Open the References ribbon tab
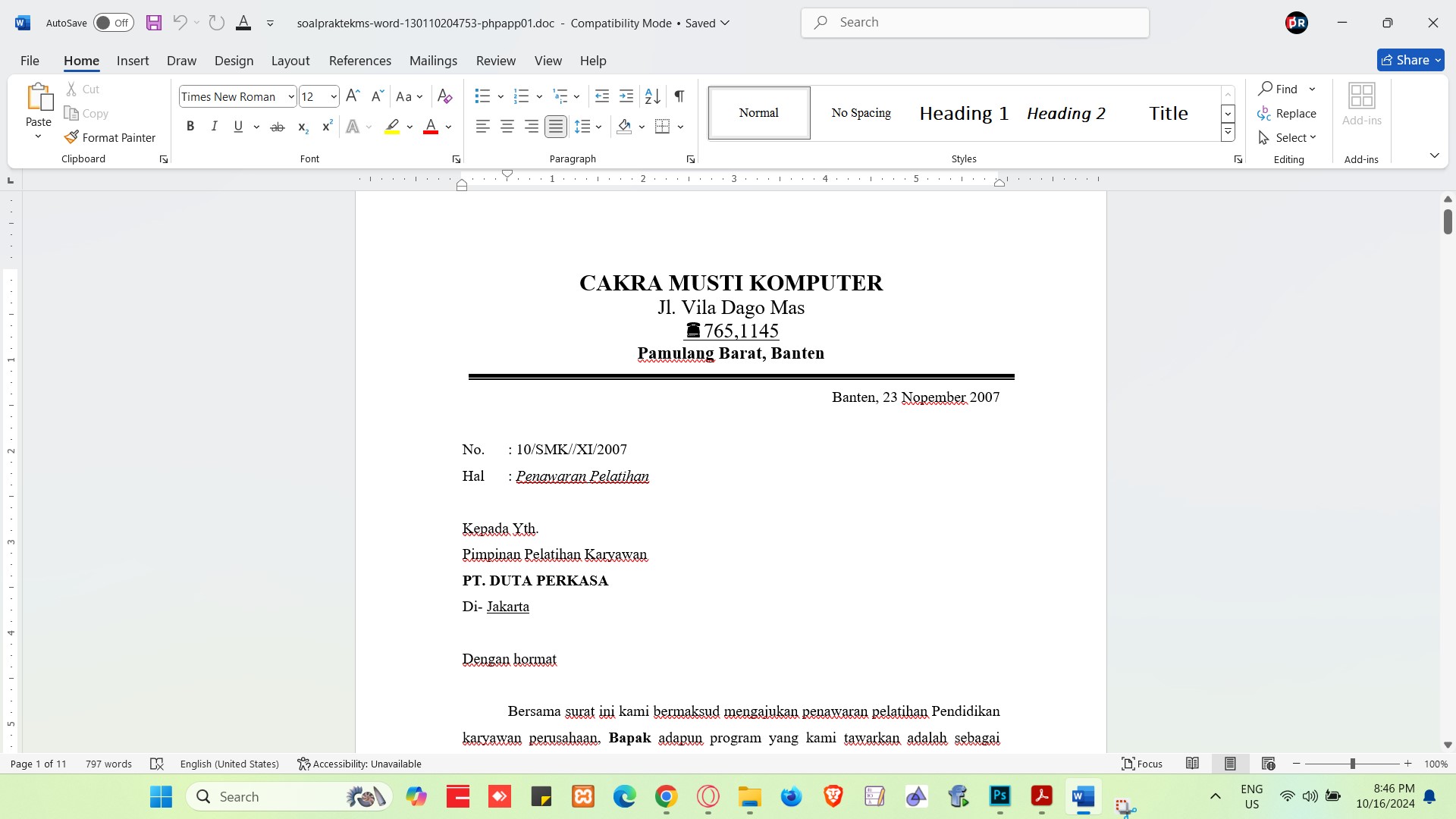This screenshot has height=819, width=1456. tap(359, 61)
